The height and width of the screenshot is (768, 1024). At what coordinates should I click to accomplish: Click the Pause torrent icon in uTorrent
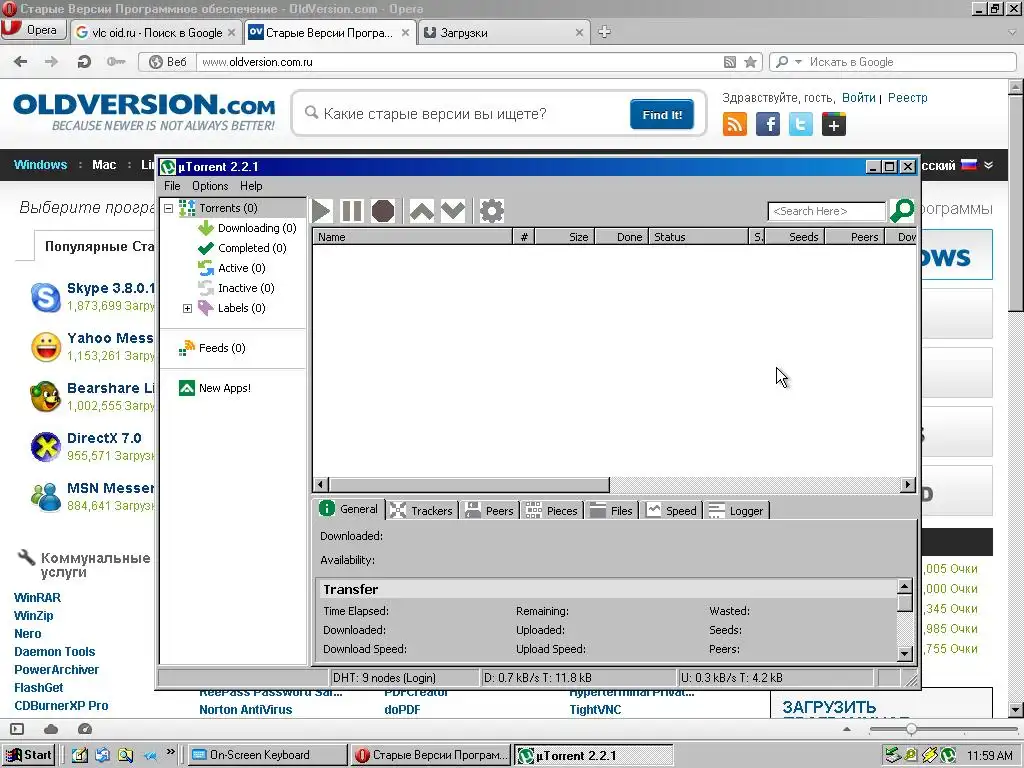[352, 211]
